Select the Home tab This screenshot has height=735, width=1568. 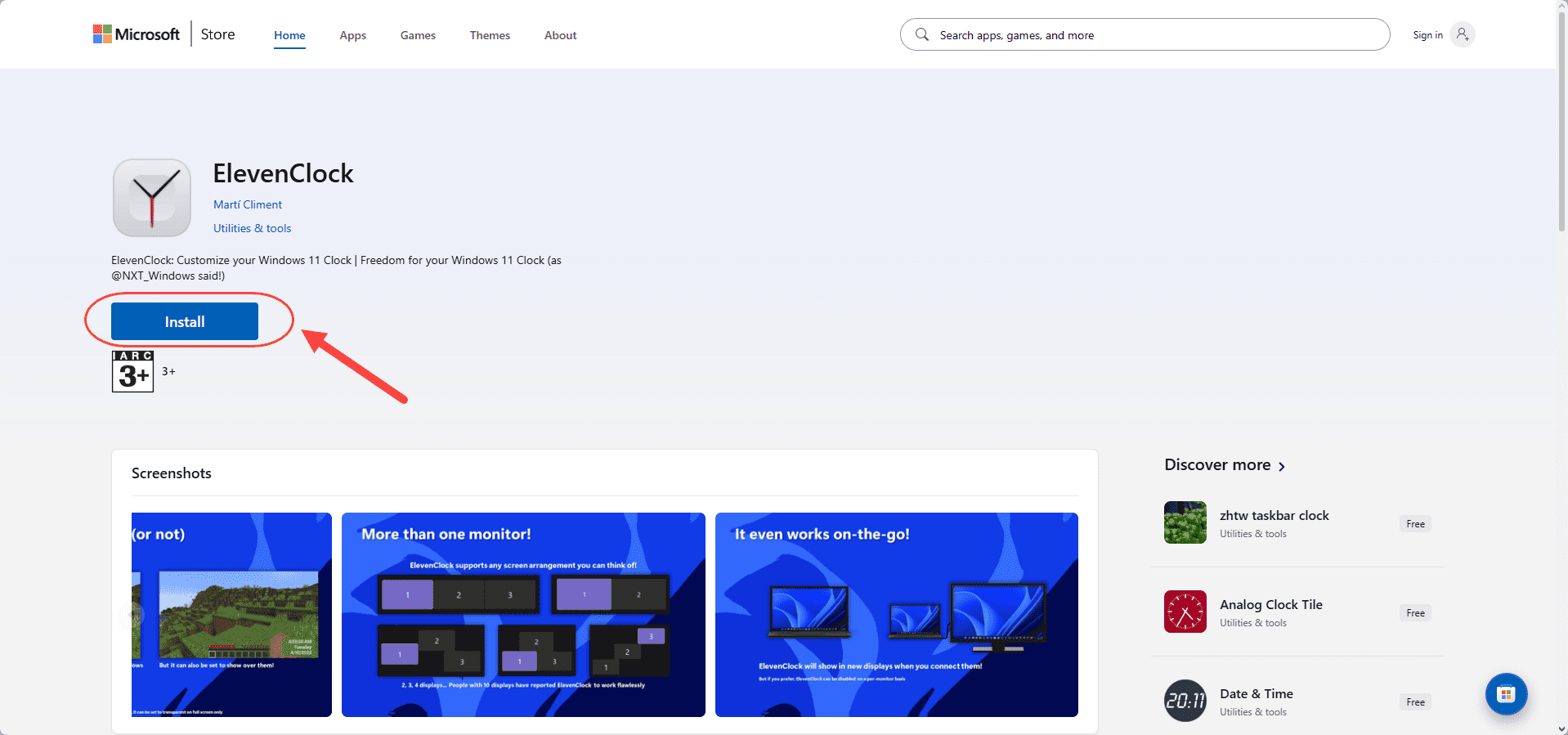(289, 35)
